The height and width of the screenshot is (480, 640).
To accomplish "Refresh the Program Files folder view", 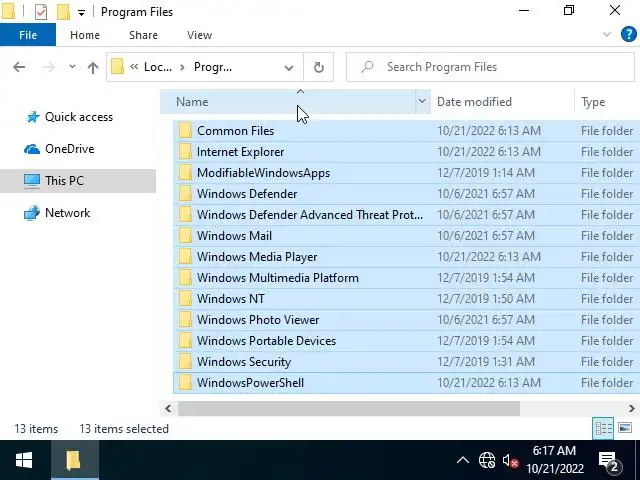I will pos(319,67).
